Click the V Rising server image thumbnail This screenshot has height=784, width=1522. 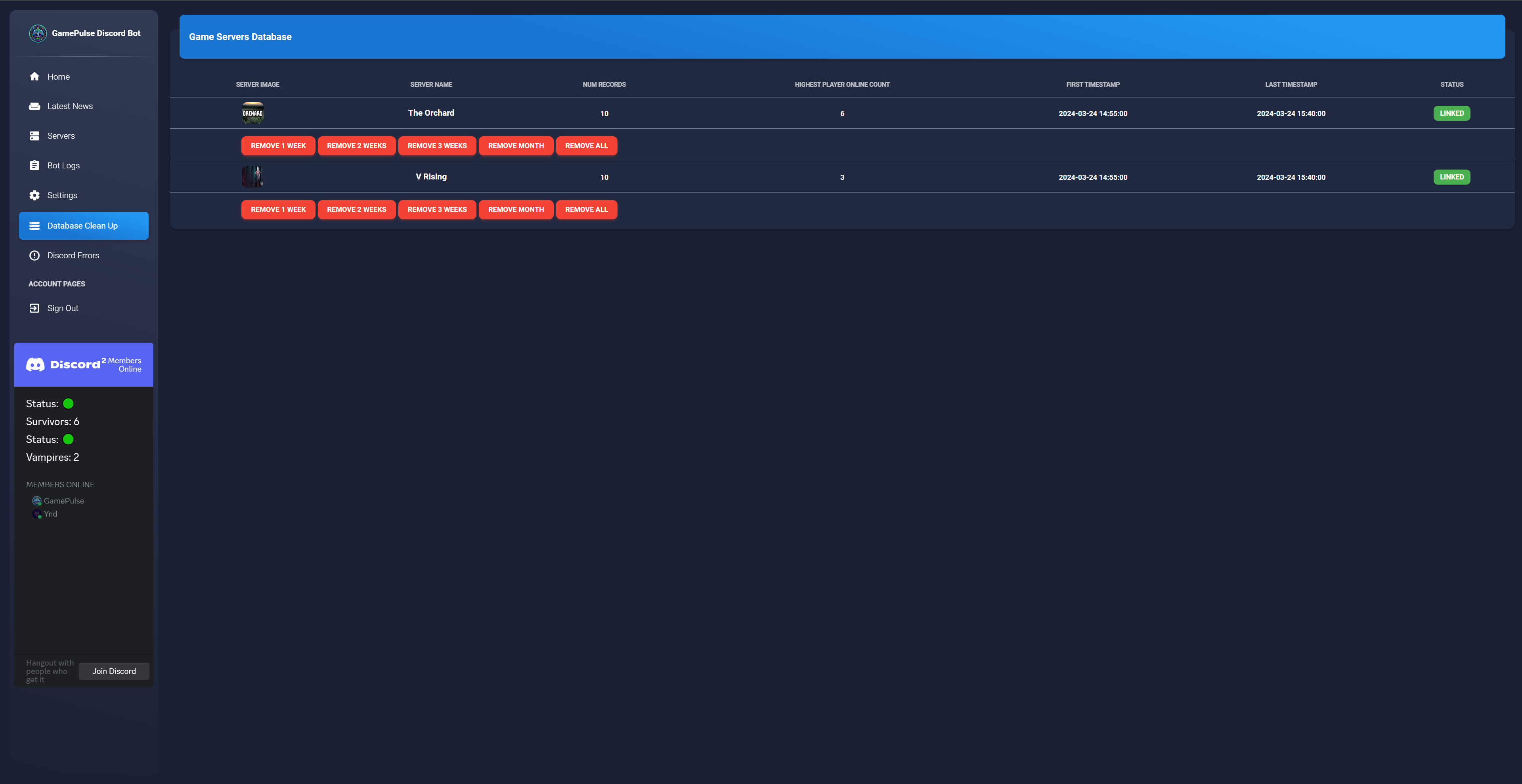252,177
